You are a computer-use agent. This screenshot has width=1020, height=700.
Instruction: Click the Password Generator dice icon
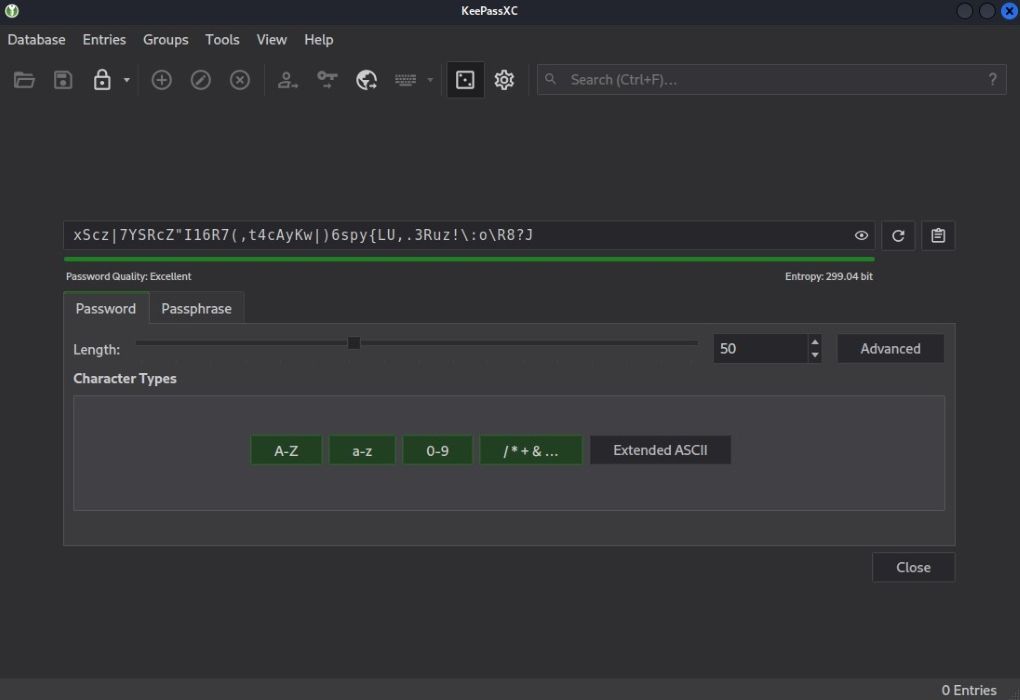pyautogui.click(x=465, y=80)
